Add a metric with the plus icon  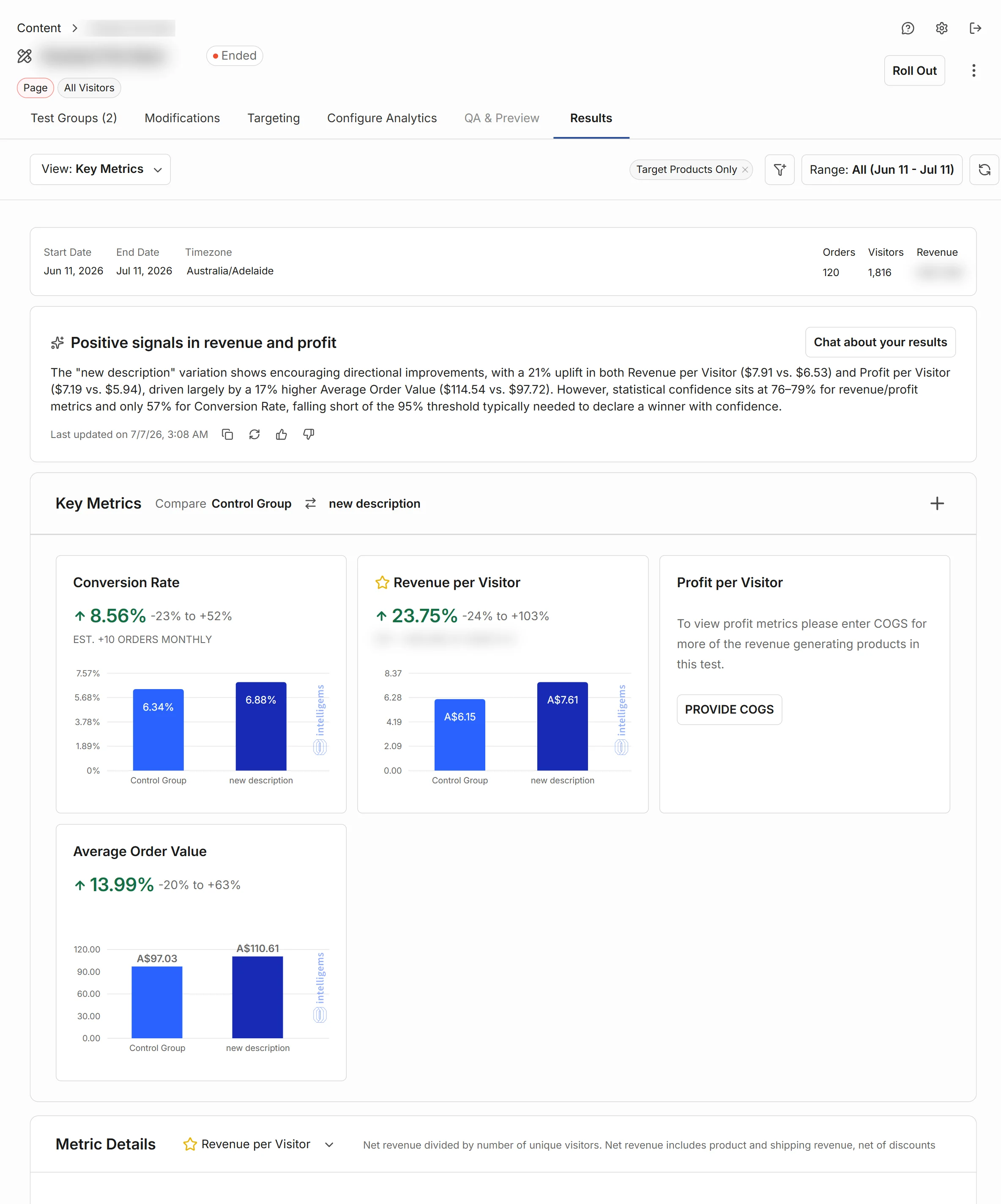click(937, 503)
